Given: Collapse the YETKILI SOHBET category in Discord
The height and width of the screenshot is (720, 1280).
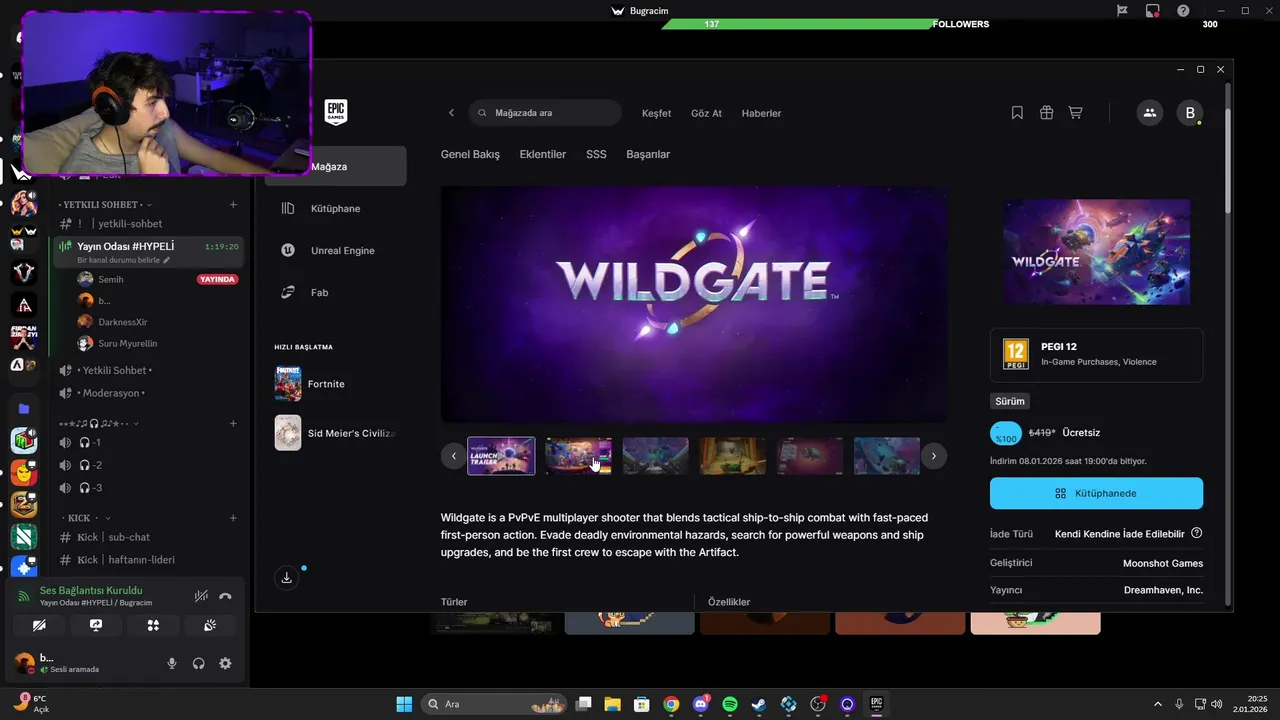Looking at the screenshot, I should [105, 205].
